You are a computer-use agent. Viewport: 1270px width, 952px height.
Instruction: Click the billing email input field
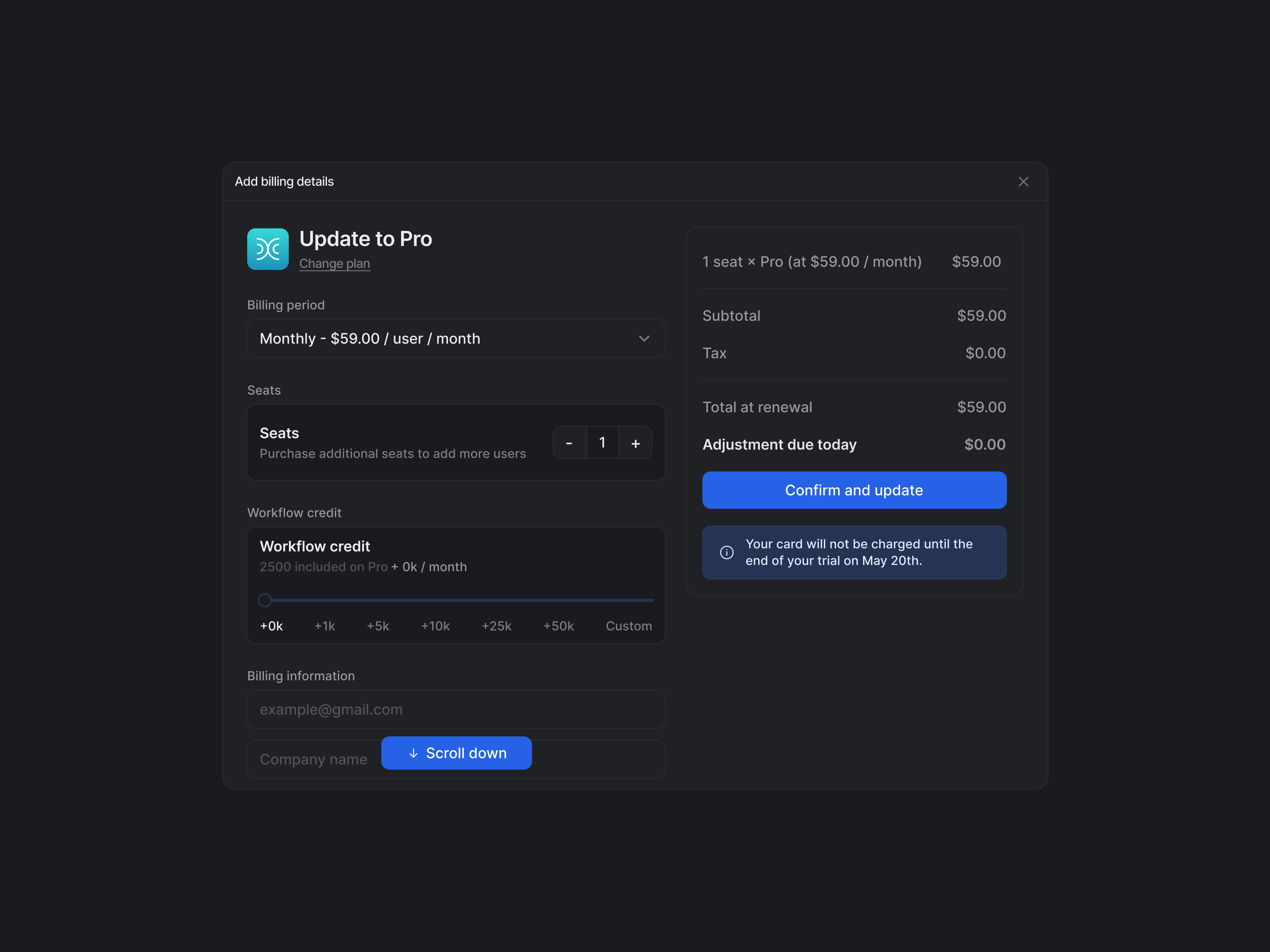pos(455,709)
